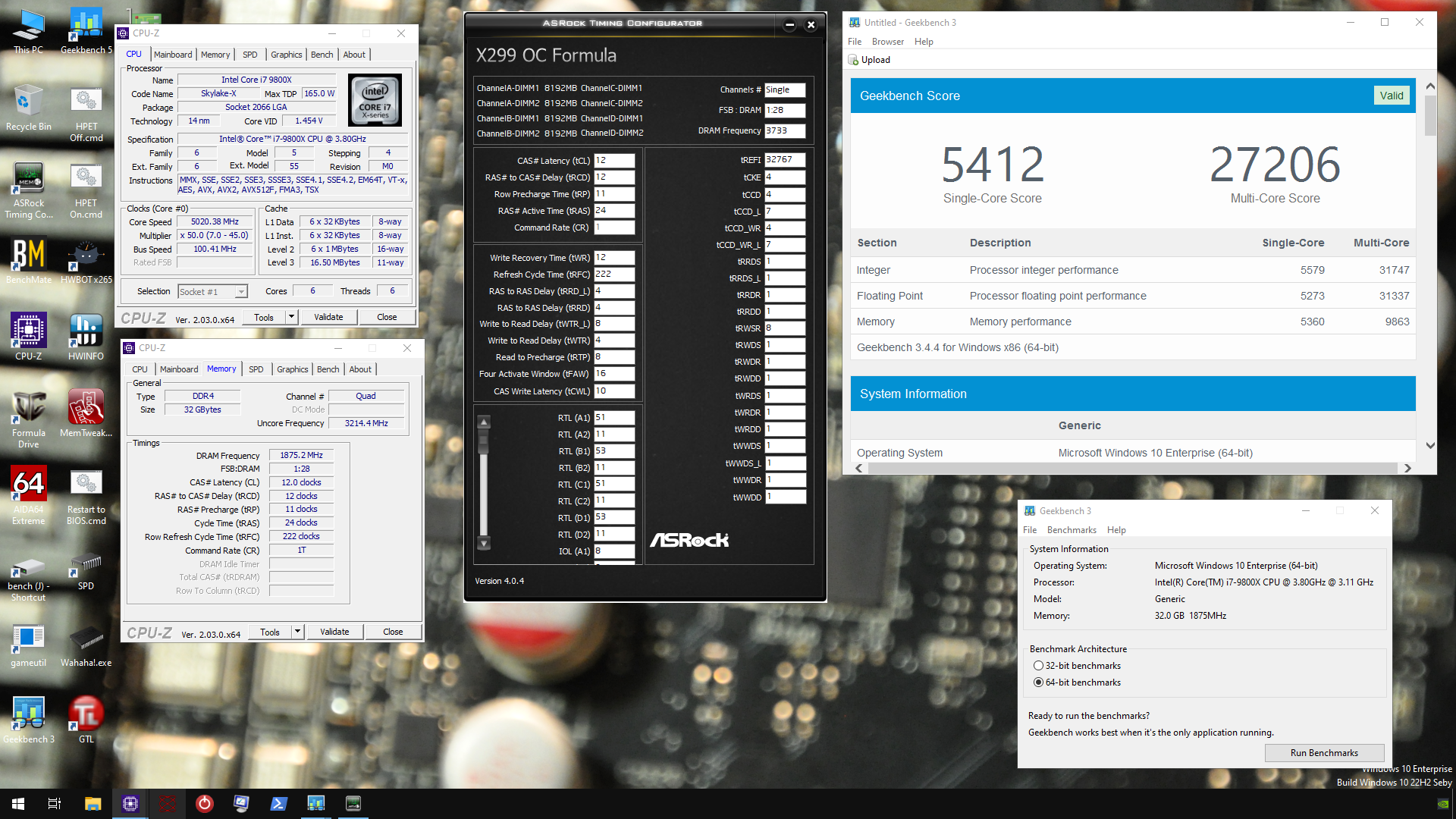Open the bench (J) shortcut icon
This screenshot has width=1456, height=819.
pyautogui.click(x=29, y=579)
